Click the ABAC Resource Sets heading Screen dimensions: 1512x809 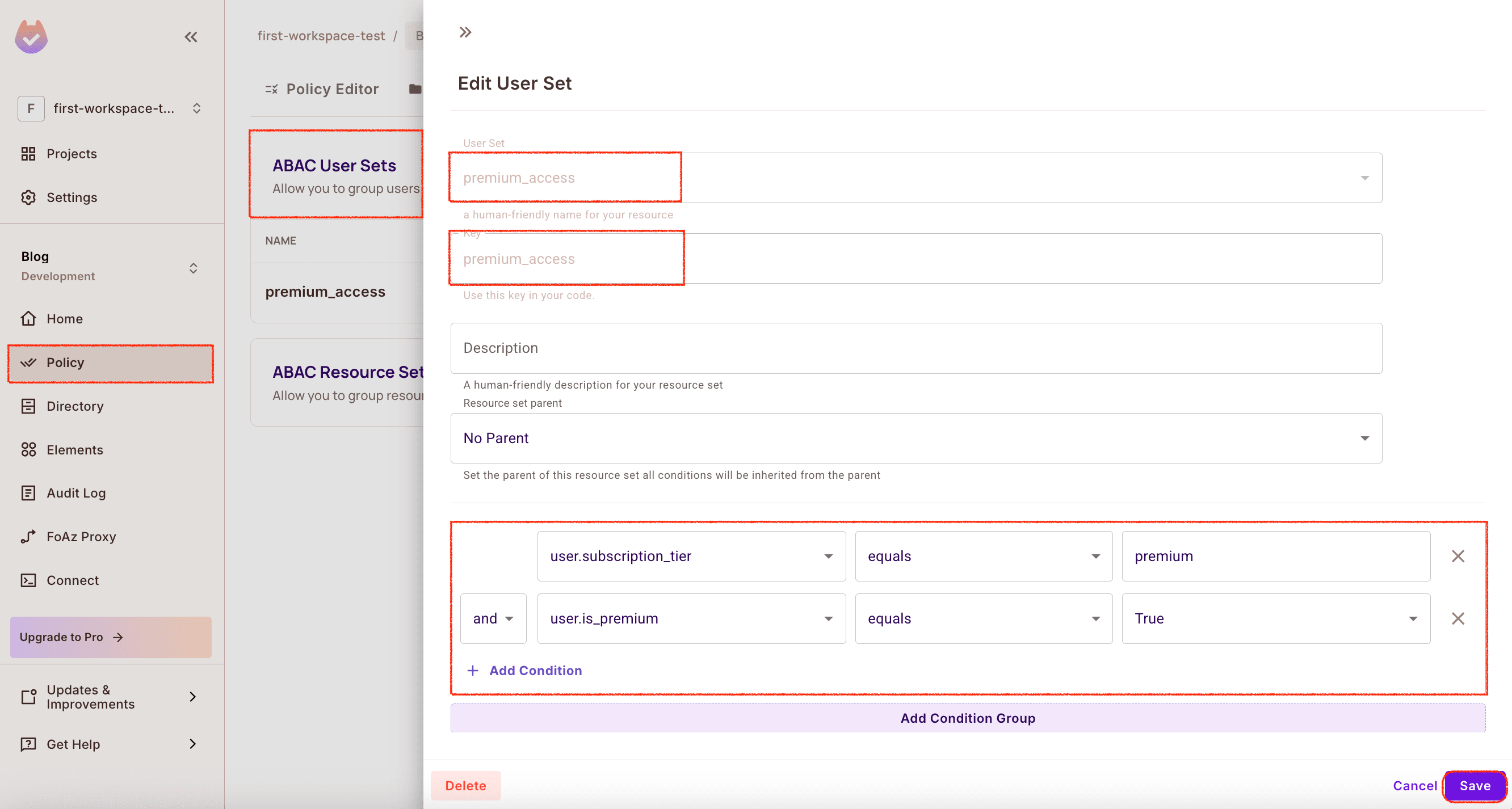tap(347, 372)
